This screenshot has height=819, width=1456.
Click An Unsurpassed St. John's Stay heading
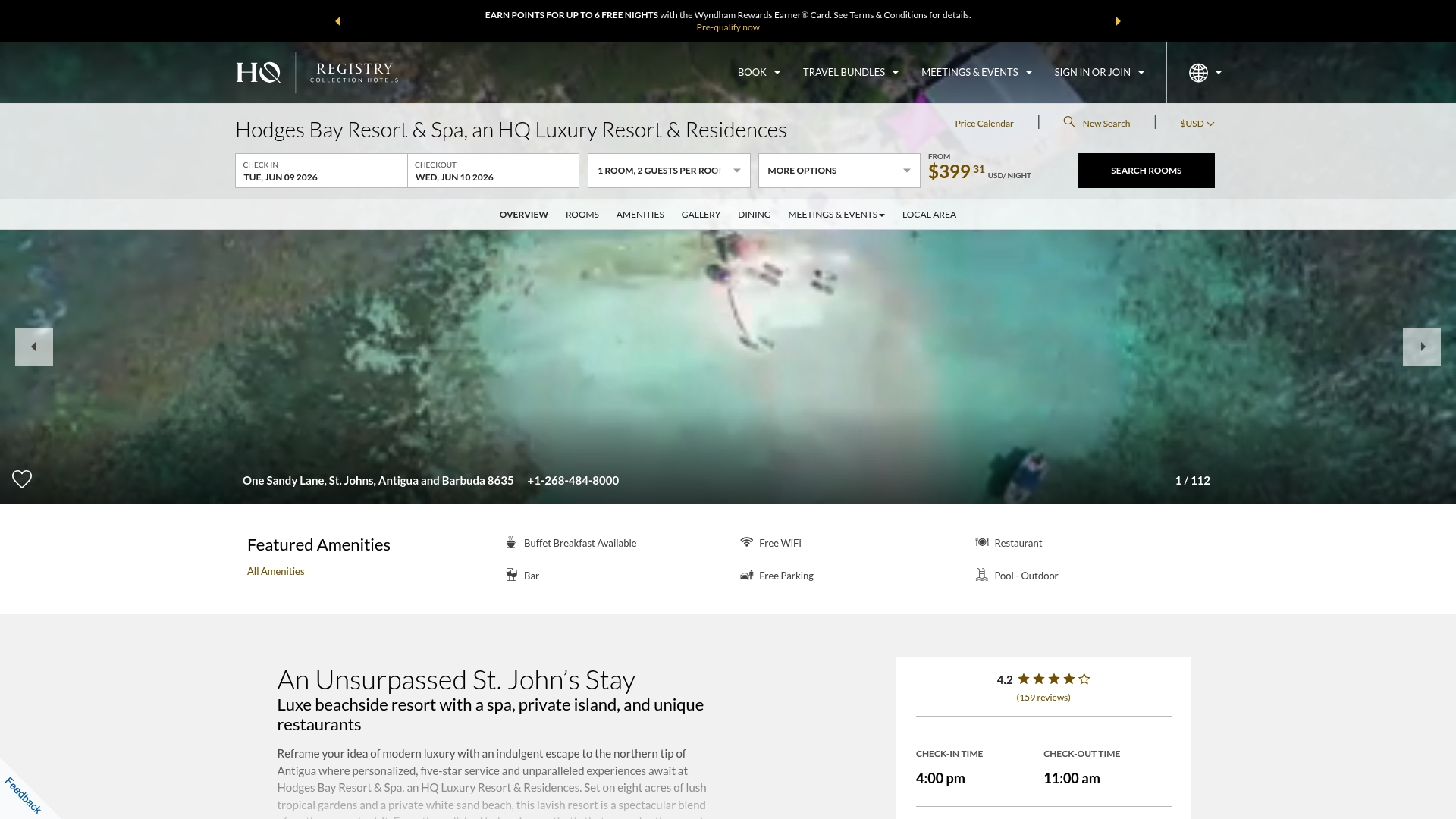point(456,680)
